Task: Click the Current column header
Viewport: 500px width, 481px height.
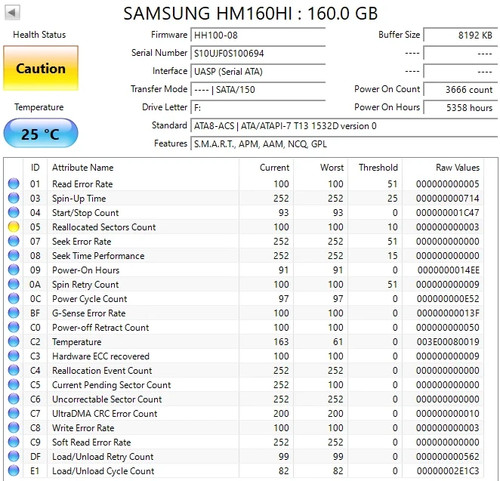Action: [x=274, y=167]
